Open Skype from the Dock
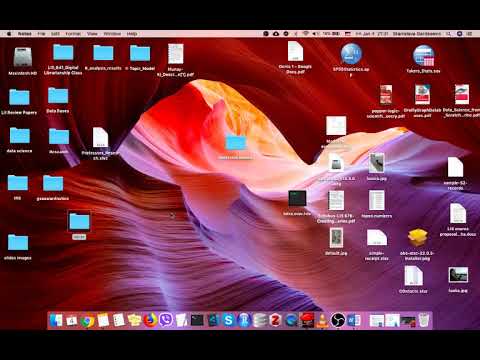 [x=228, y=320]
